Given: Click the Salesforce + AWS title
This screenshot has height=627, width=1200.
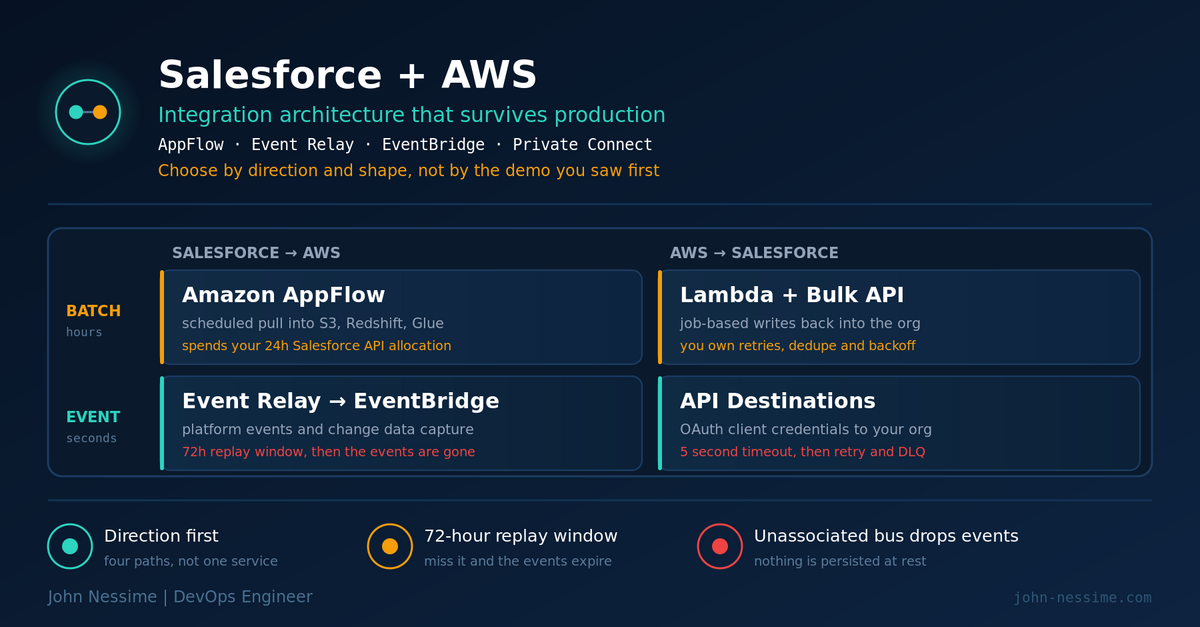Looking at the screenshot, I should click(x=347, y=75).
